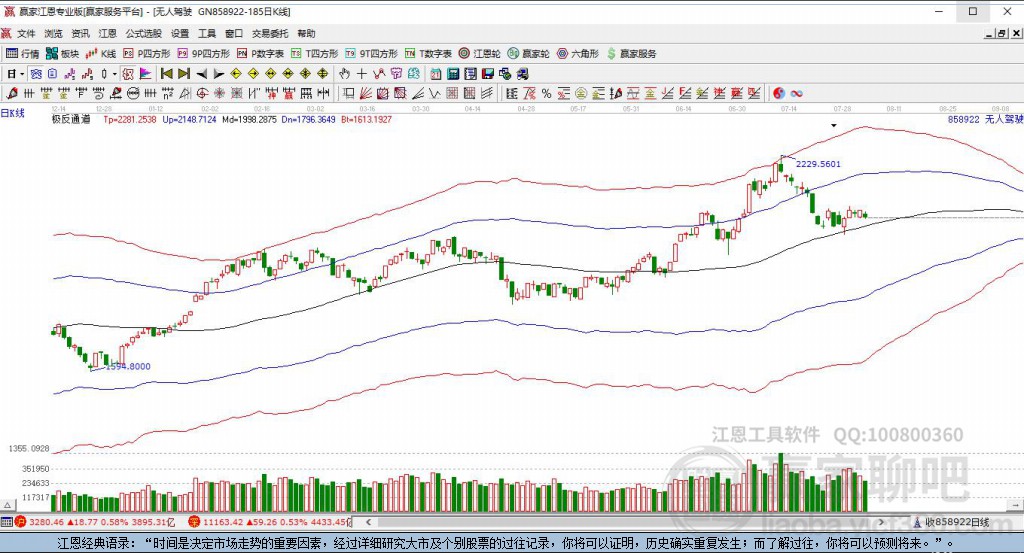Click the 1594.8000 low price label
Viewport: 1024px width, 553px height.
[x=128, y=366]
